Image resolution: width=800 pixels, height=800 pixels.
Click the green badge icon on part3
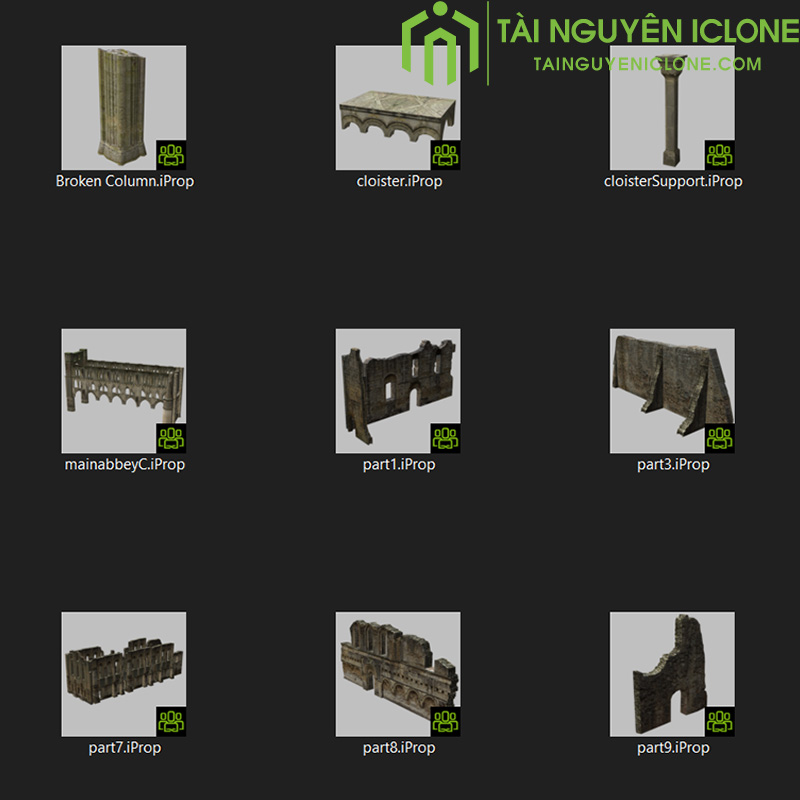[720, 438]
